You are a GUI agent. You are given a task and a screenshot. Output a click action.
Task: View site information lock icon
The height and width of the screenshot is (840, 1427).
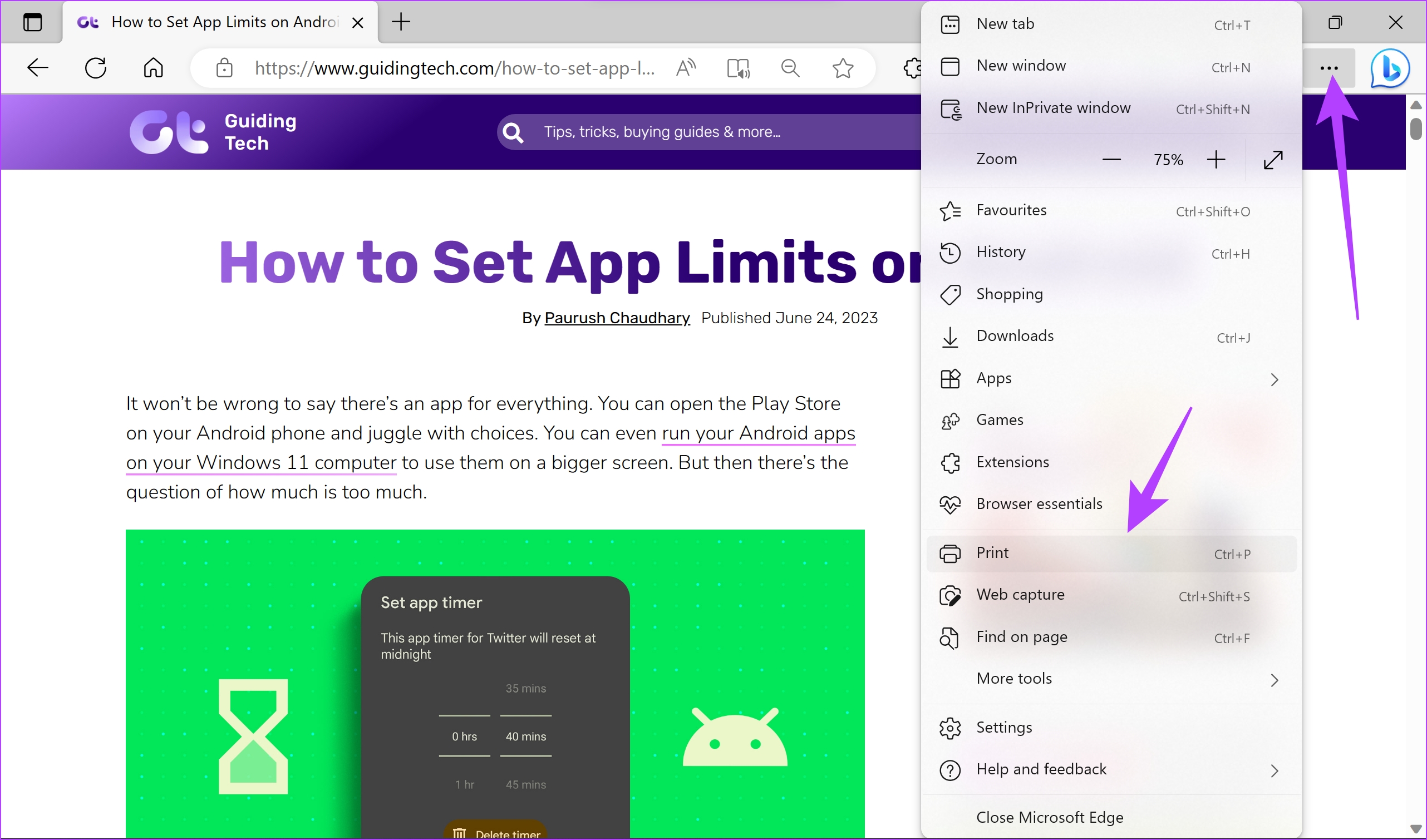tap(224, 68)
